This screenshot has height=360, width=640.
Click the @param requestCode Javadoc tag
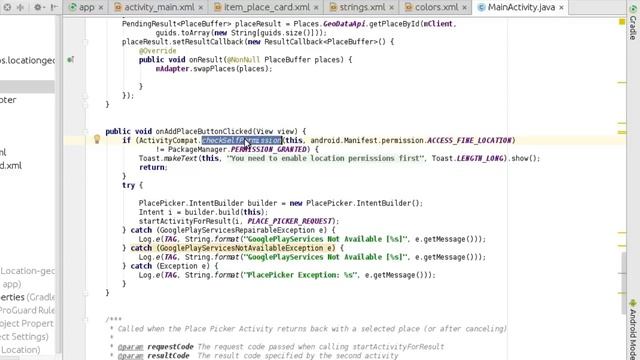point(156,347)
